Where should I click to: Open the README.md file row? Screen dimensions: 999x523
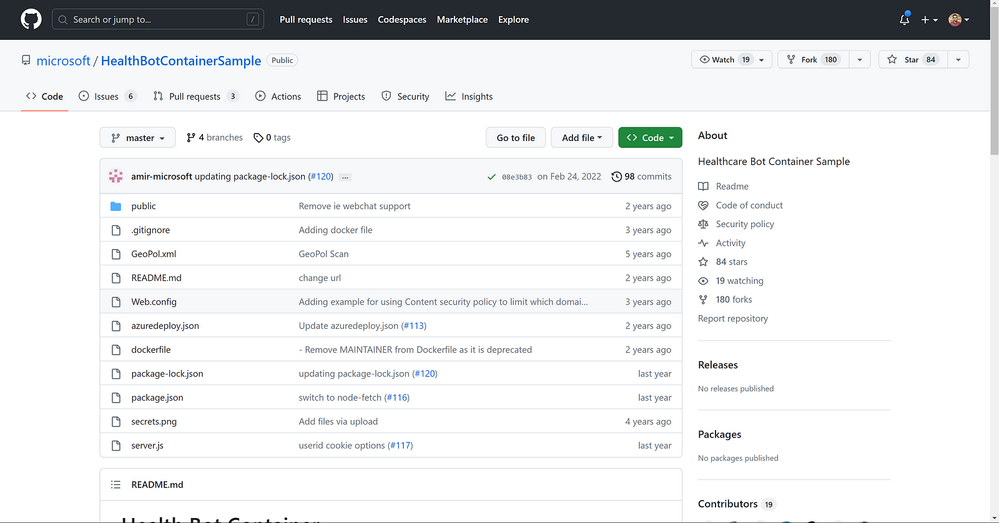[391, 278]
